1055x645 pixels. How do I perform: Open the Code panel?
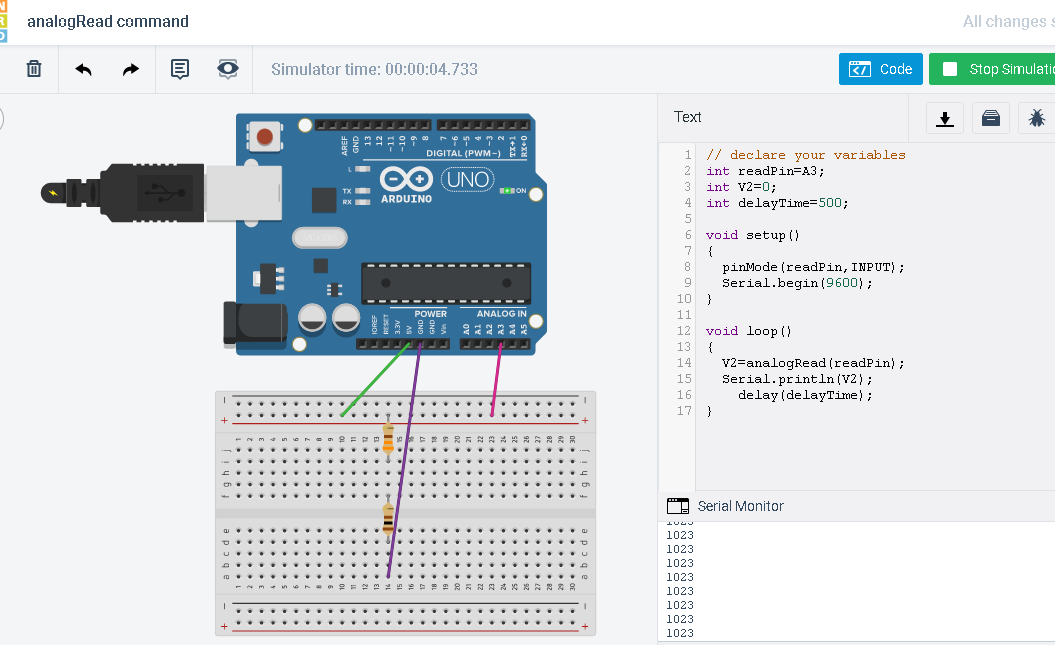coord(880,68)
